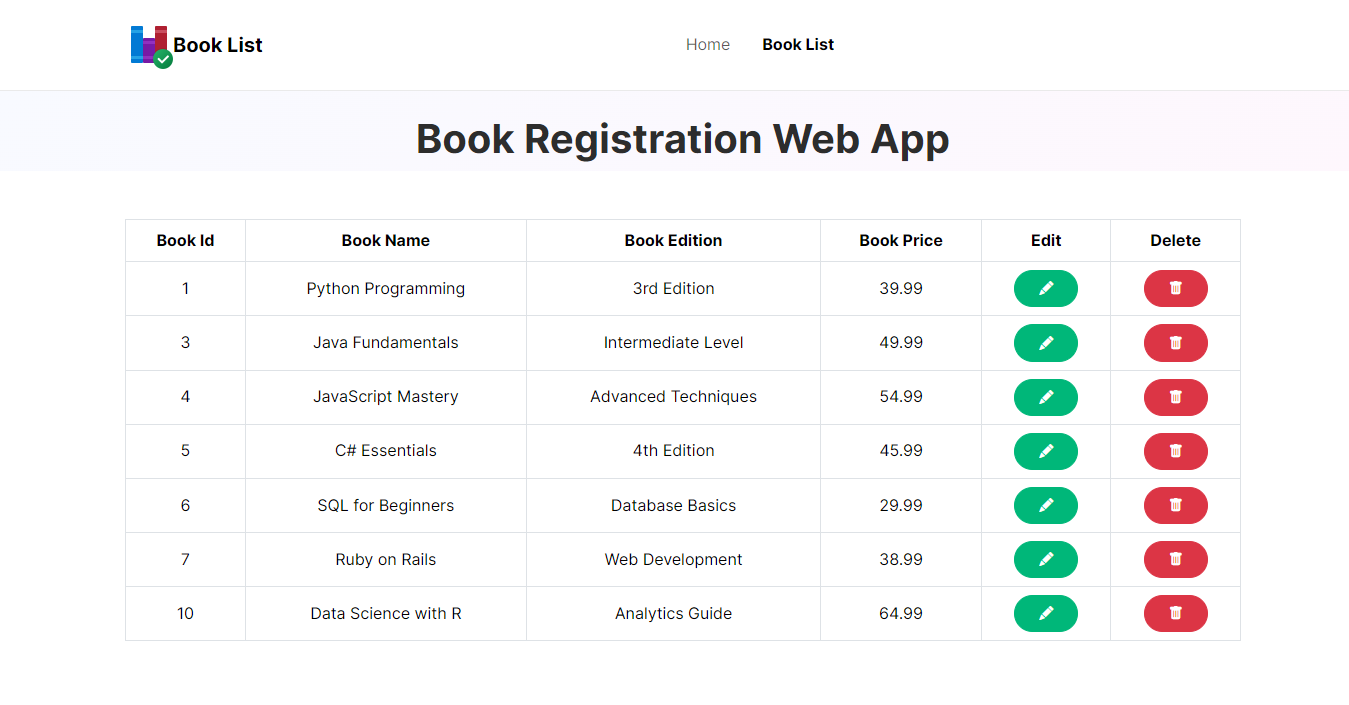Screen dimensions: 1349x705
Task: Remove the Data Science with R book
Action: coord(1175,613)
